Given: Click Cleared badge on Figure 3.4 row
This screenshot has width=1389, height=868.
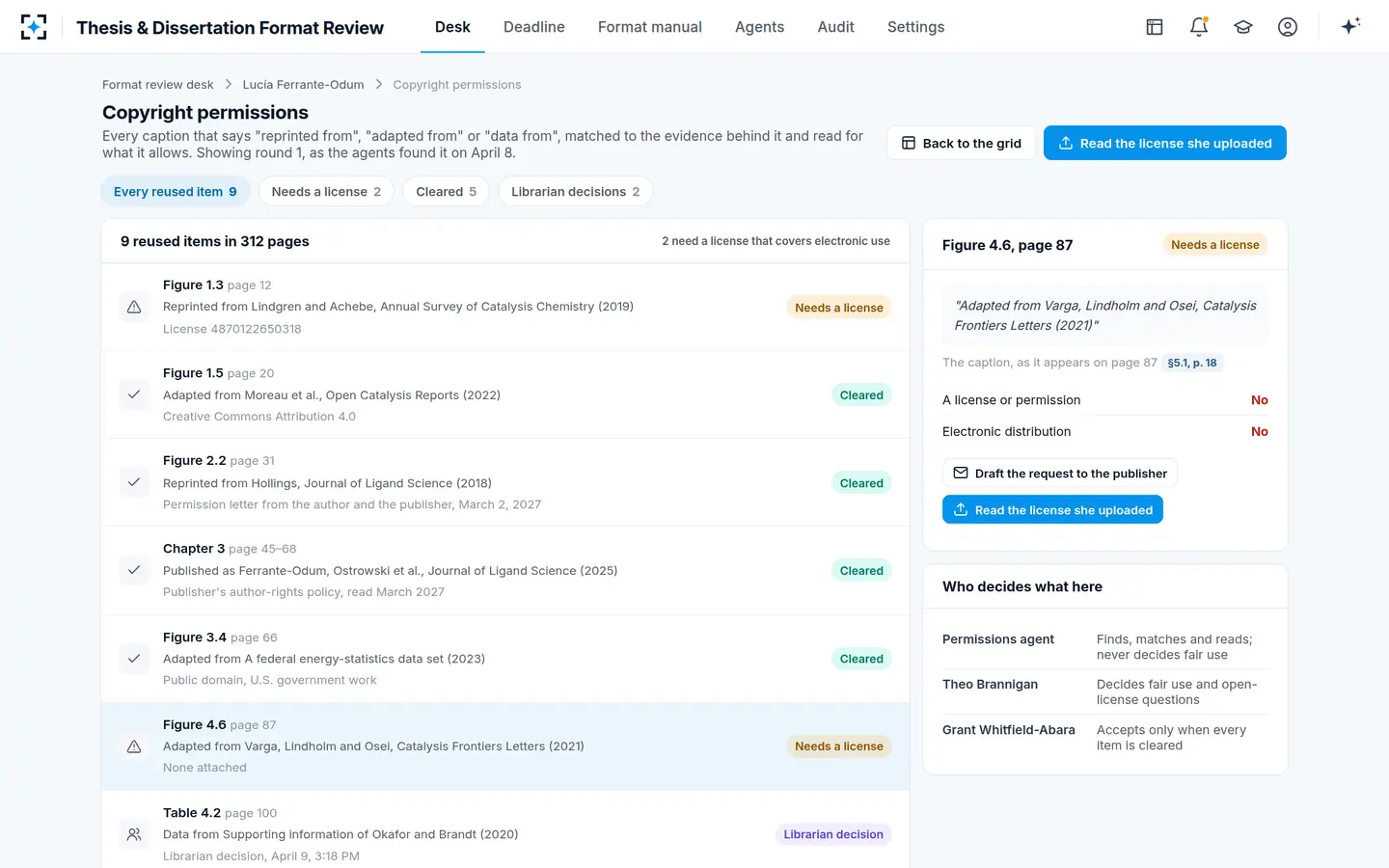Looking at the screenshot, I should pos(861,659).
